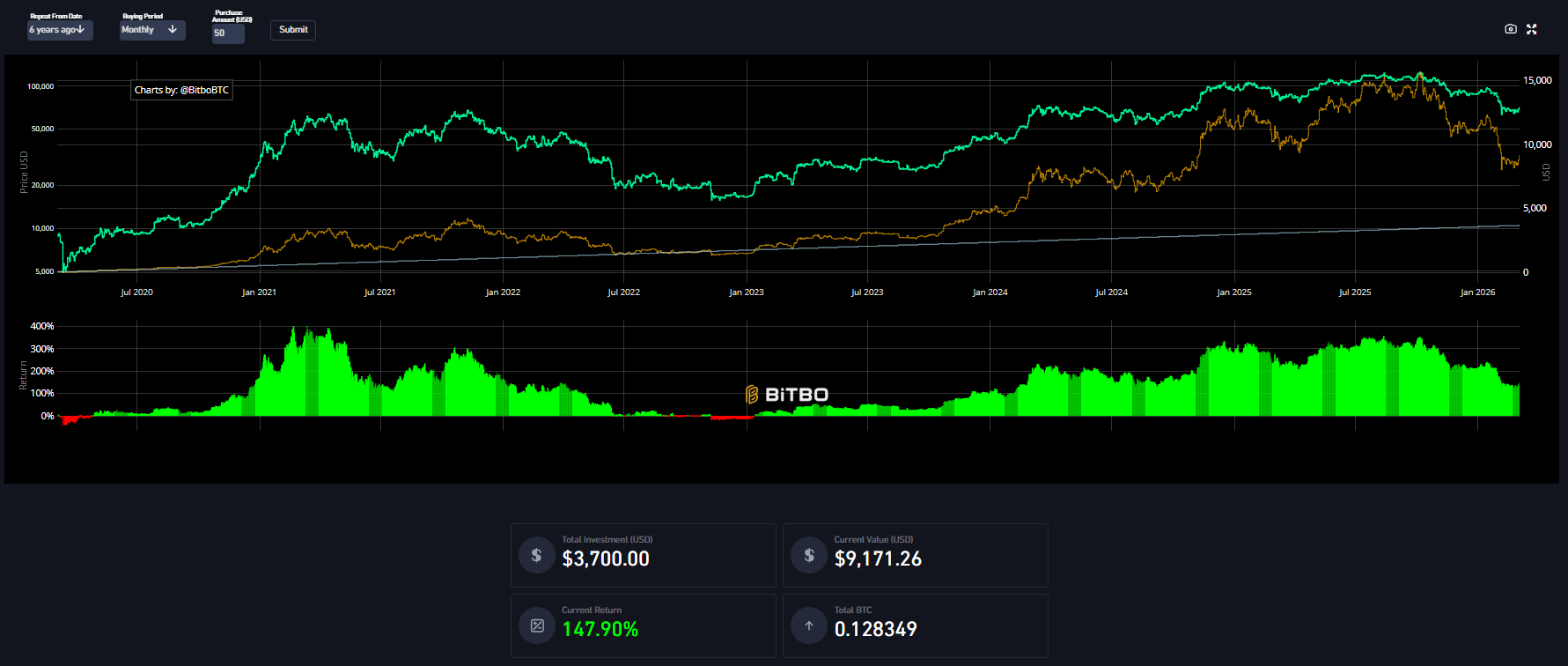Viewport: 1568px width, 666px height.
Task: Focus the Purchase Amount input field
Action: [x=227, y=33]
